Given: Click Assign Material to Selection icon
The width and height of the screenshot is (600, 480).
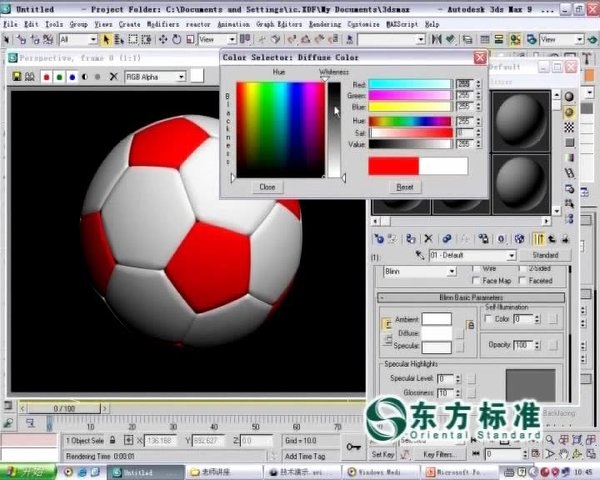Looking at the screenshot, I should tap(411, 239).
